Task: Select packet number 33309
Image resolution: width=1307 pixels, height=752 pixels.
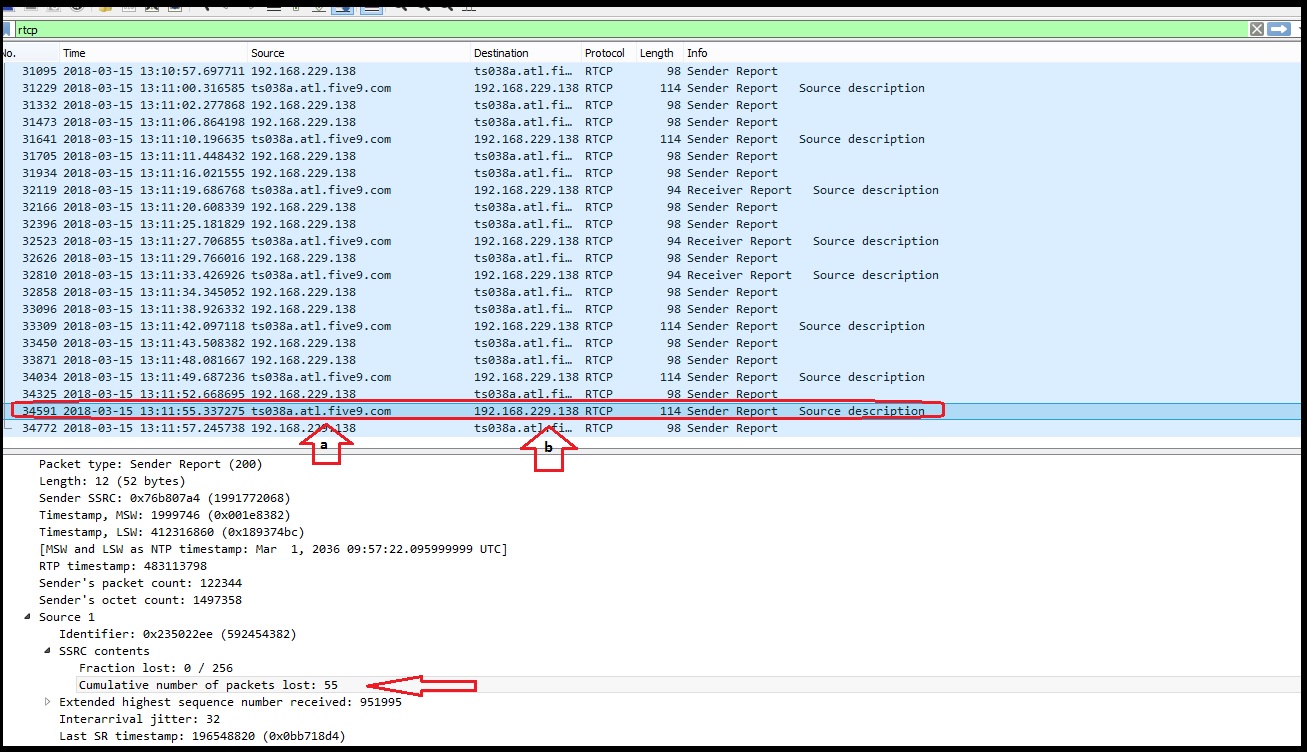Action: coord(653,326)
